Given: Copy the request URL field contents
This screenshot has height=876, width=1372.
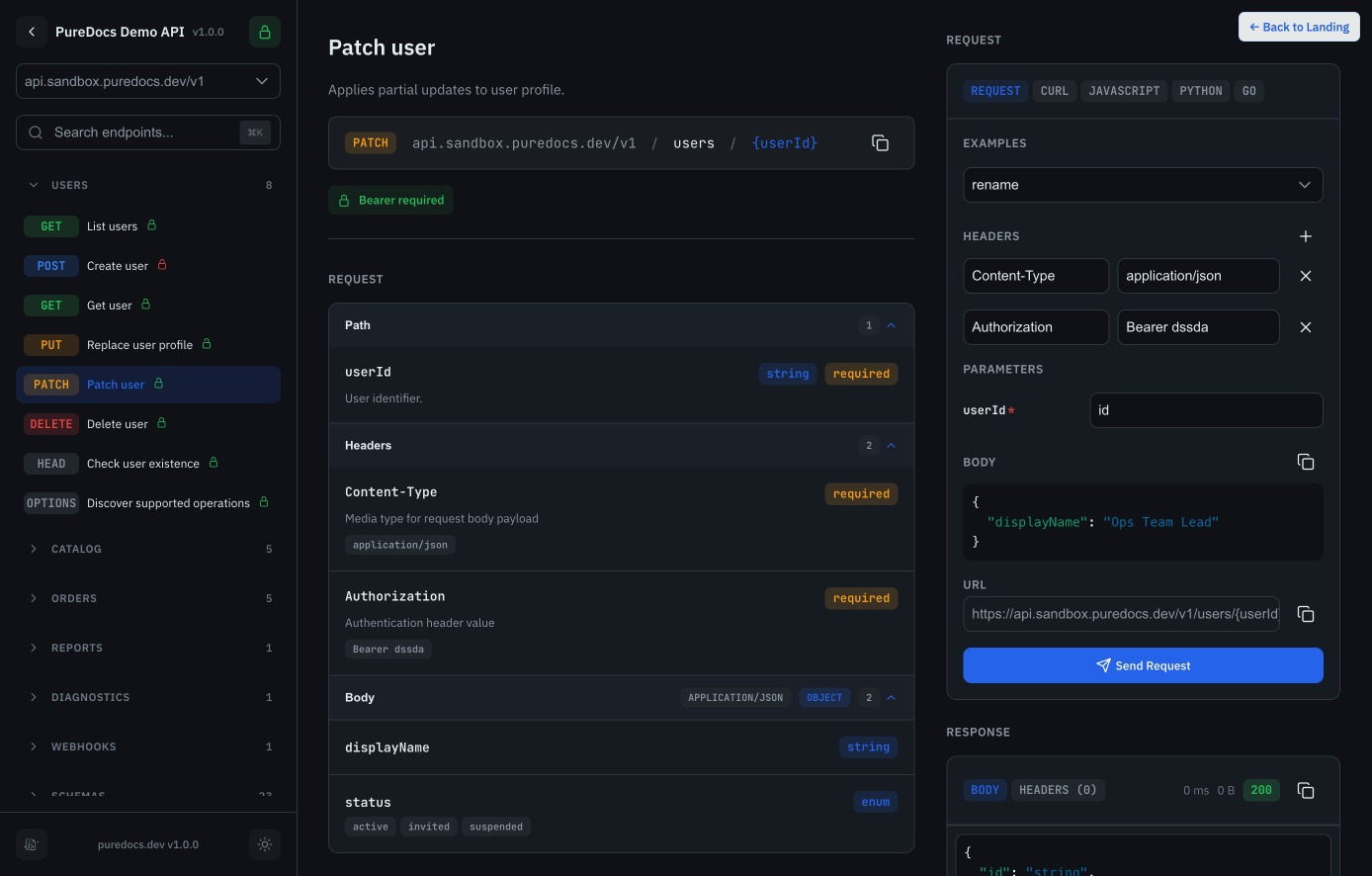Looking at the screenshot, I should tap(1306, 614).
